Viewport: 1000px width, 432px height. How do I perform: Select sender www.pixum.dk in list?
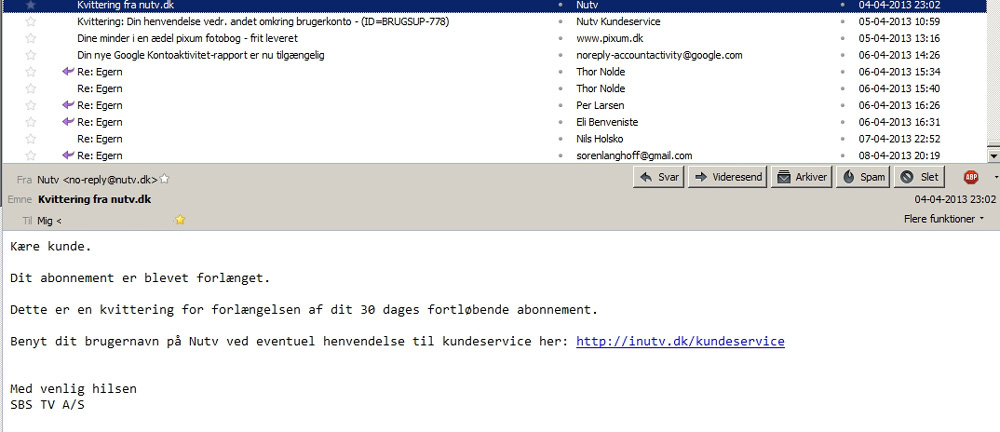tap(609, 38)
